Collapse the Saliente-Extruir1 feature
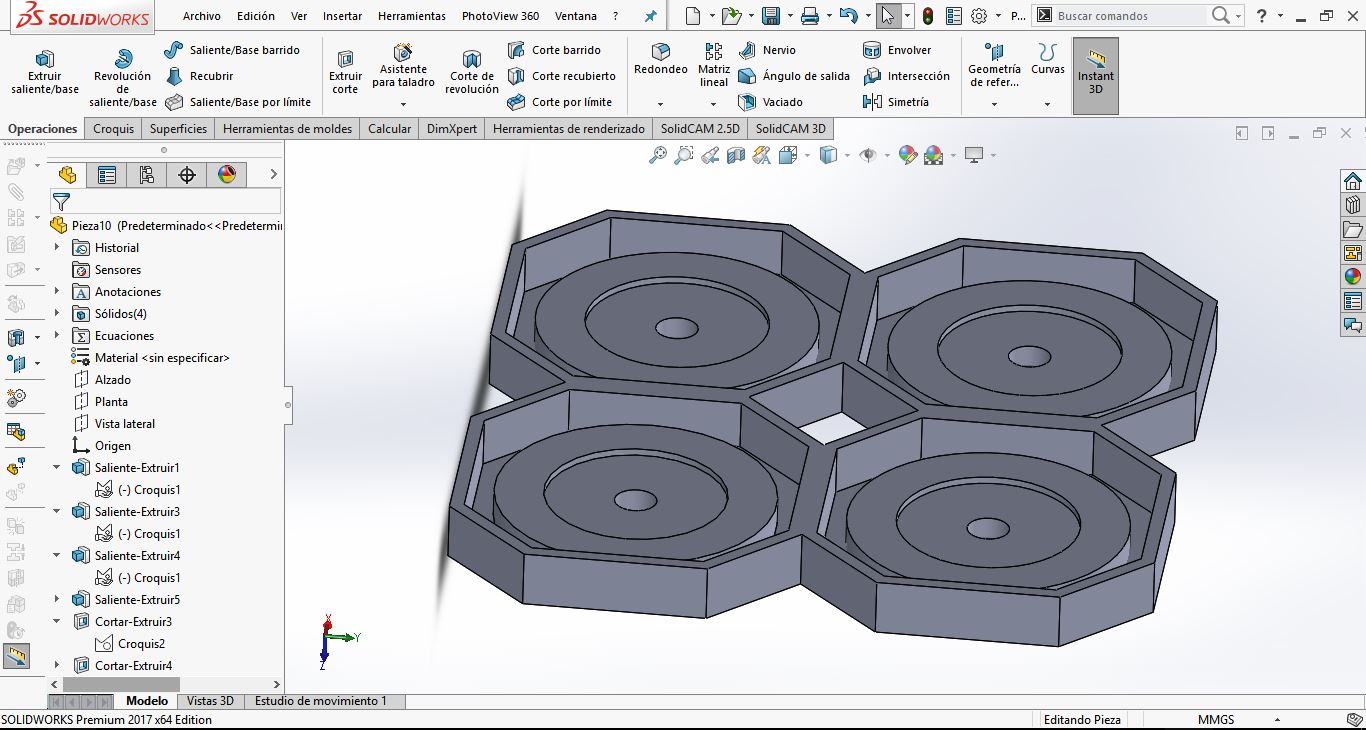The image size is (1366, 730). (x=57, y=468)
